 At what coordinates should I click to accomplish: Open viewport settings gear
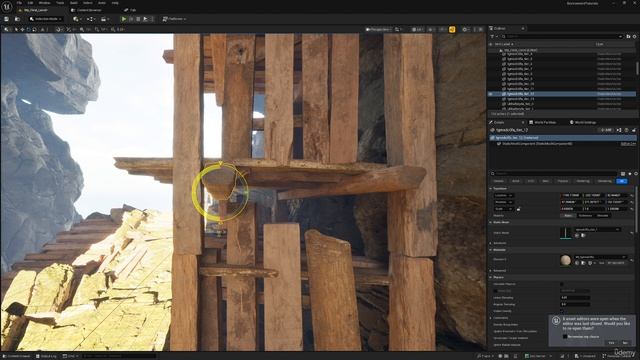click(465, 29)
